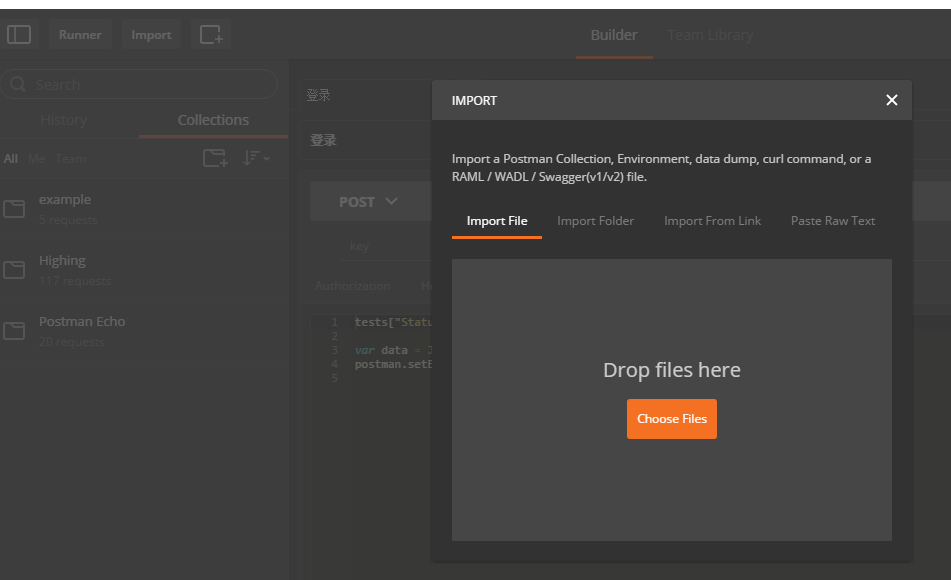Select the Paste Raw Text tab
951x580 pixels.
[833, 221]
